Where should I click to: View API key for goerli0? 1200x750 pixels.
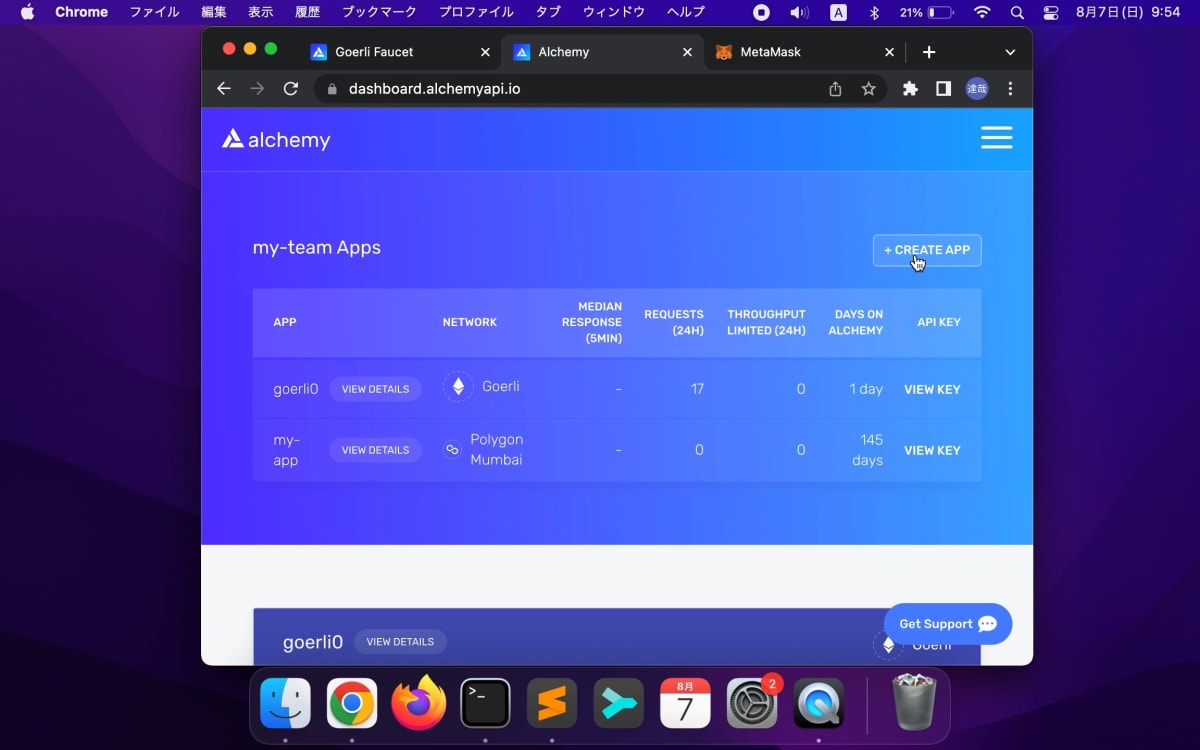(x=932, y=389)
